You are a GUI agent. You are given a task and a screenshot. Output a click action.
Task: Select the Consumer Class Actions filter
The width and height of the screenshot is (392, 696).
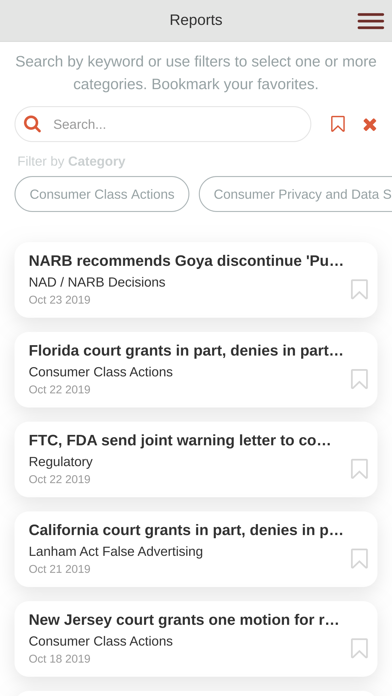[x=102, y=194]
